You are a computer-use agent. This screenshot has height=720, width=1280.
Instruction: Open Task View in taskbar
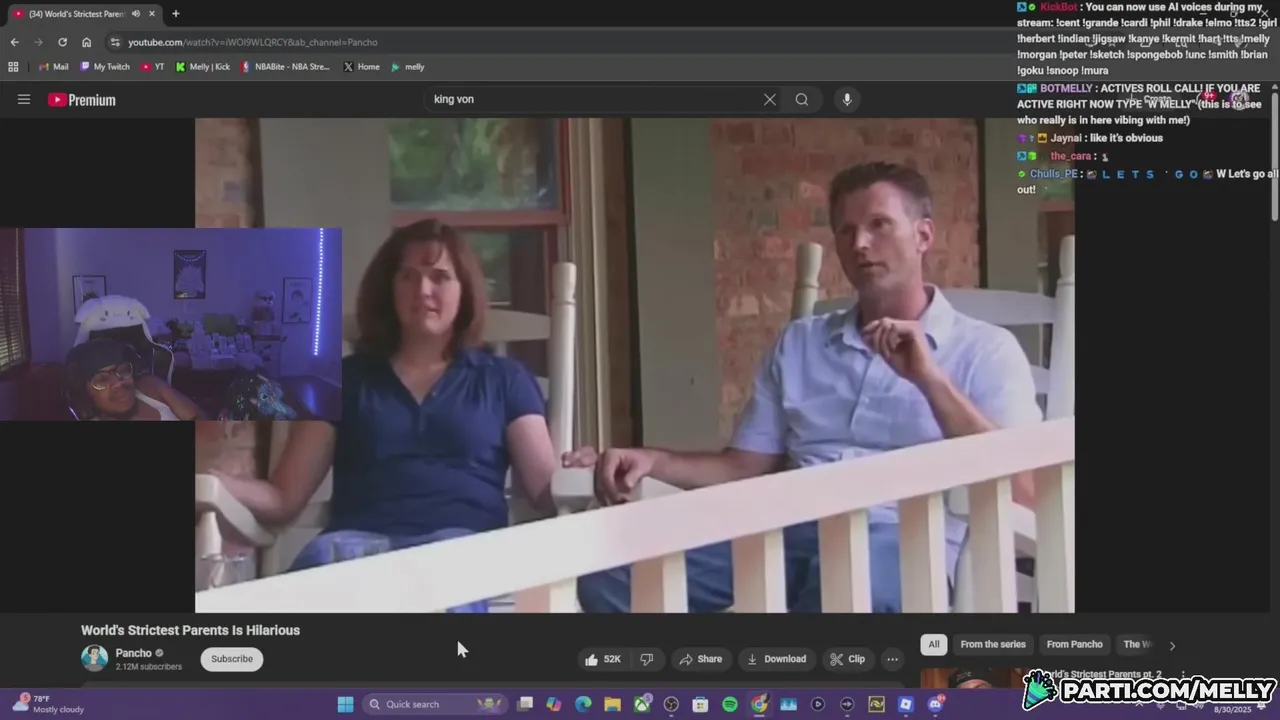coord(525,704)
